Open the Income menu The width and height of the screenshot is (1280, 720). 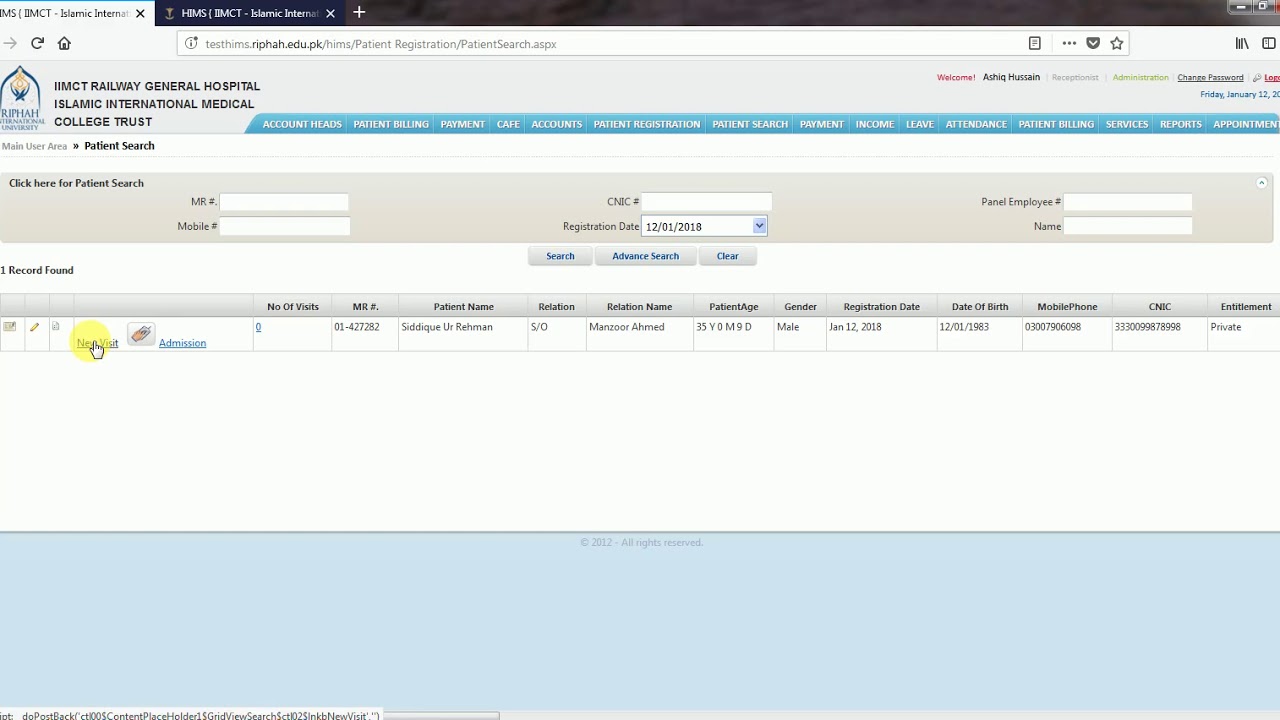click(x=875, y=124)
